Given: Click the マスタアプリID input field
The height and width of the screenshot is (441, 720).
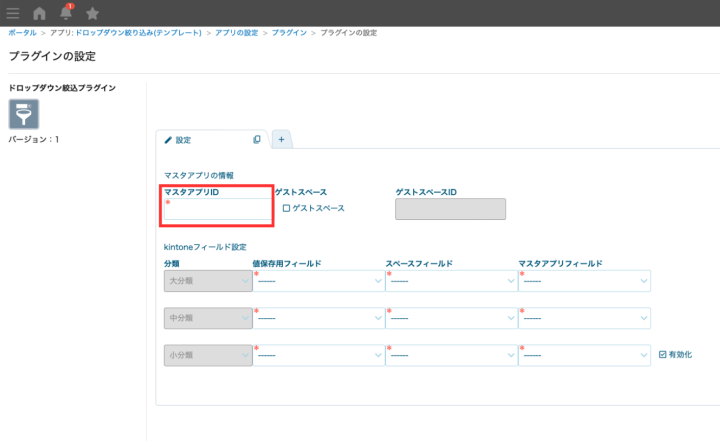Looking at the screenshot, I should 218,210.
